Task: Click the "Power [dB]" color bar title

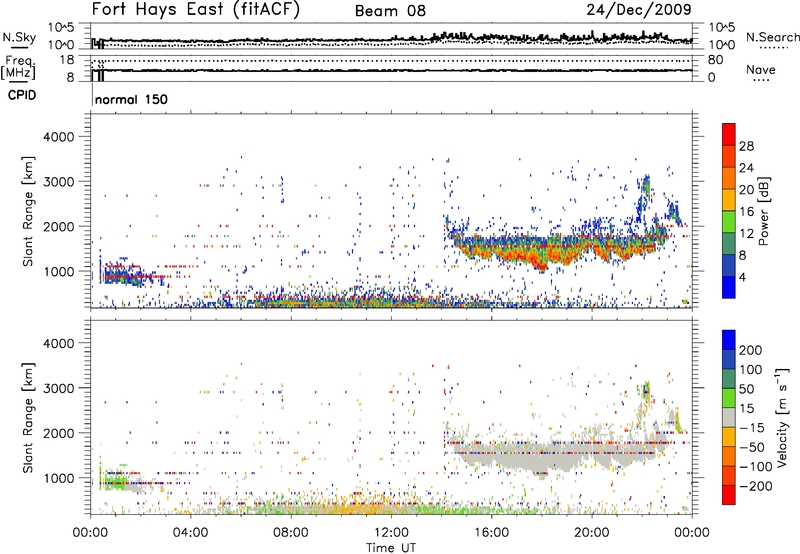Action: click(763, 211)
